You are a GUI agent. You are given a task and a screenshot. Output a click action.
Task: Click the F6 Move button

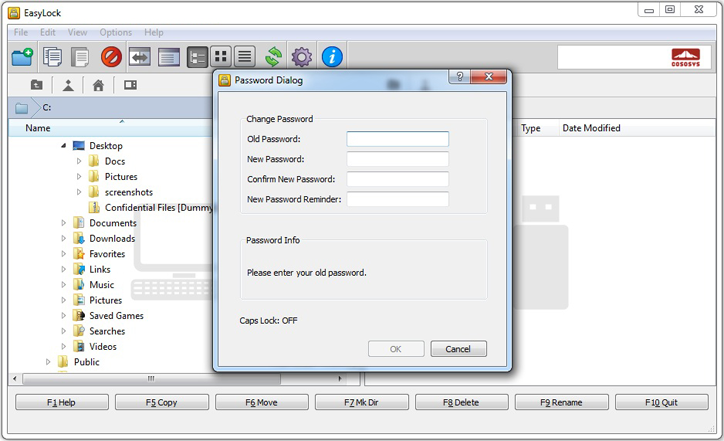click(261, 402)
